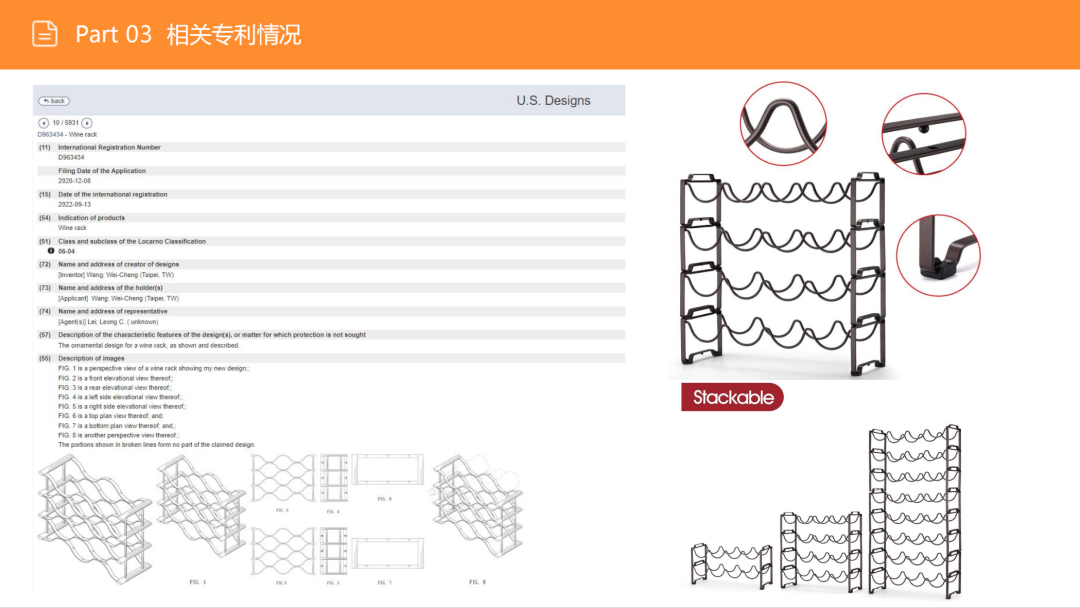Open the FIG. 6 top plan drawing
This screenshot has width=1080, height=608.
pyautogui.click(x=387, y=470)
